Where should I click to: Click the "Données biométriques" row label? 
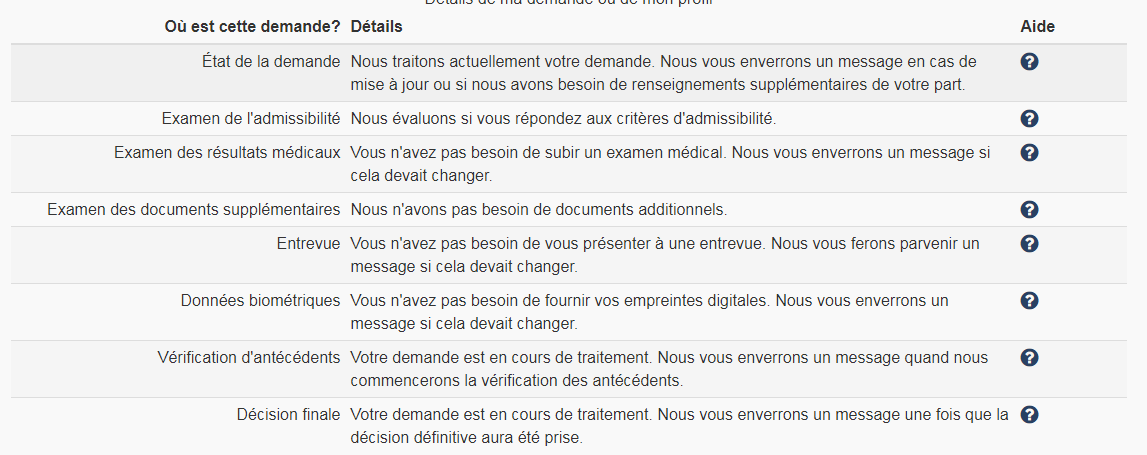point(260,300)
